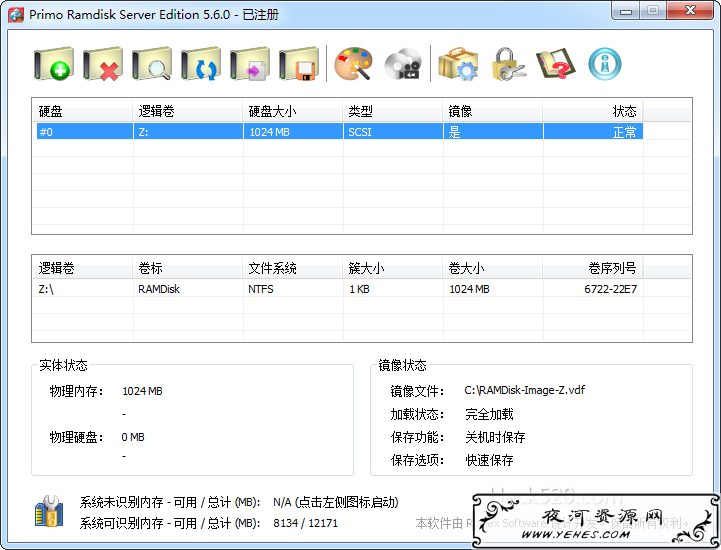Click the create new ramdisk icon
This screenshot has width=721, height=550.
click(54, 64)
